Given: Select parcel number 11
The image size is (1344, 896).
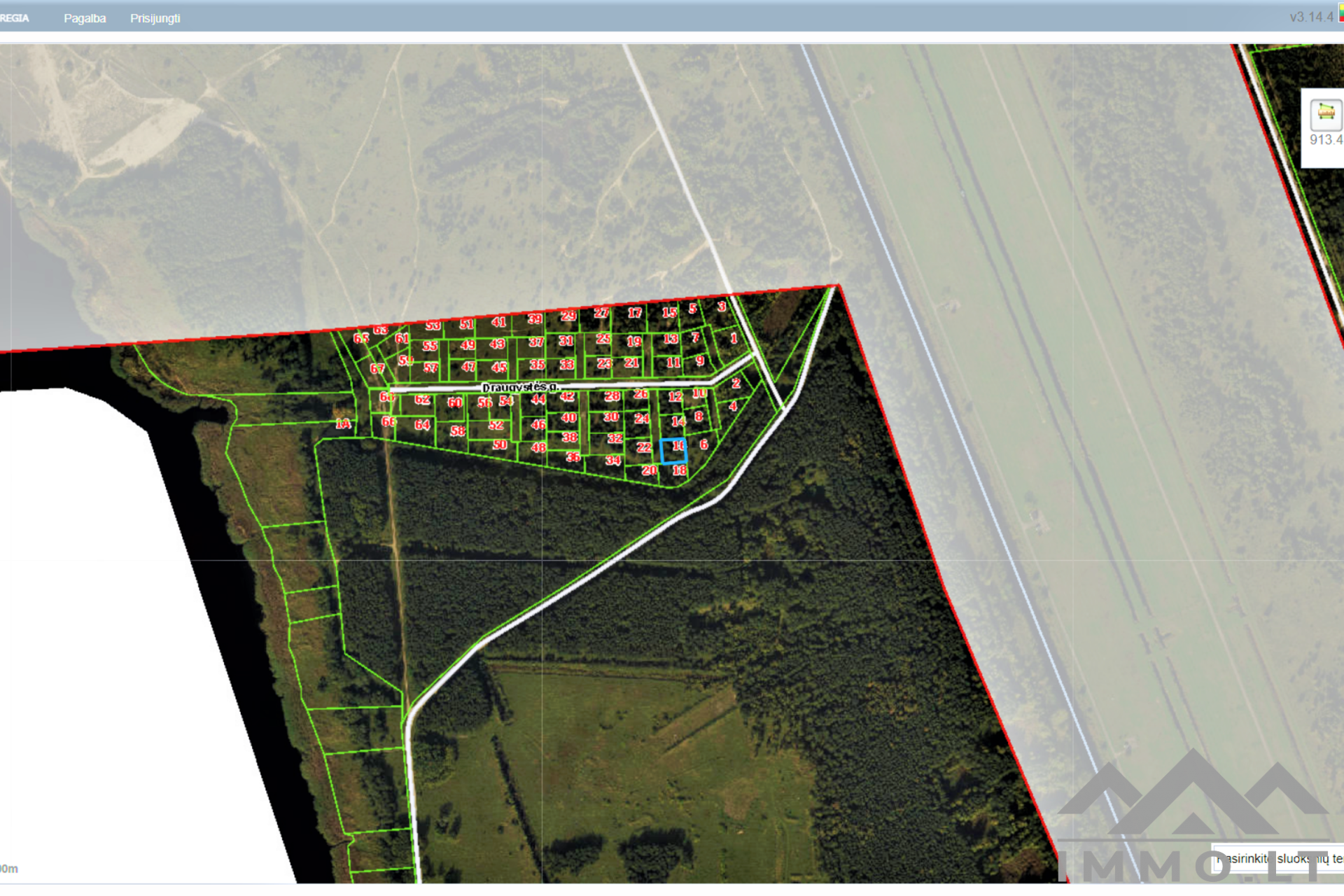Looking at the screenshot, I should click(673, 363).
